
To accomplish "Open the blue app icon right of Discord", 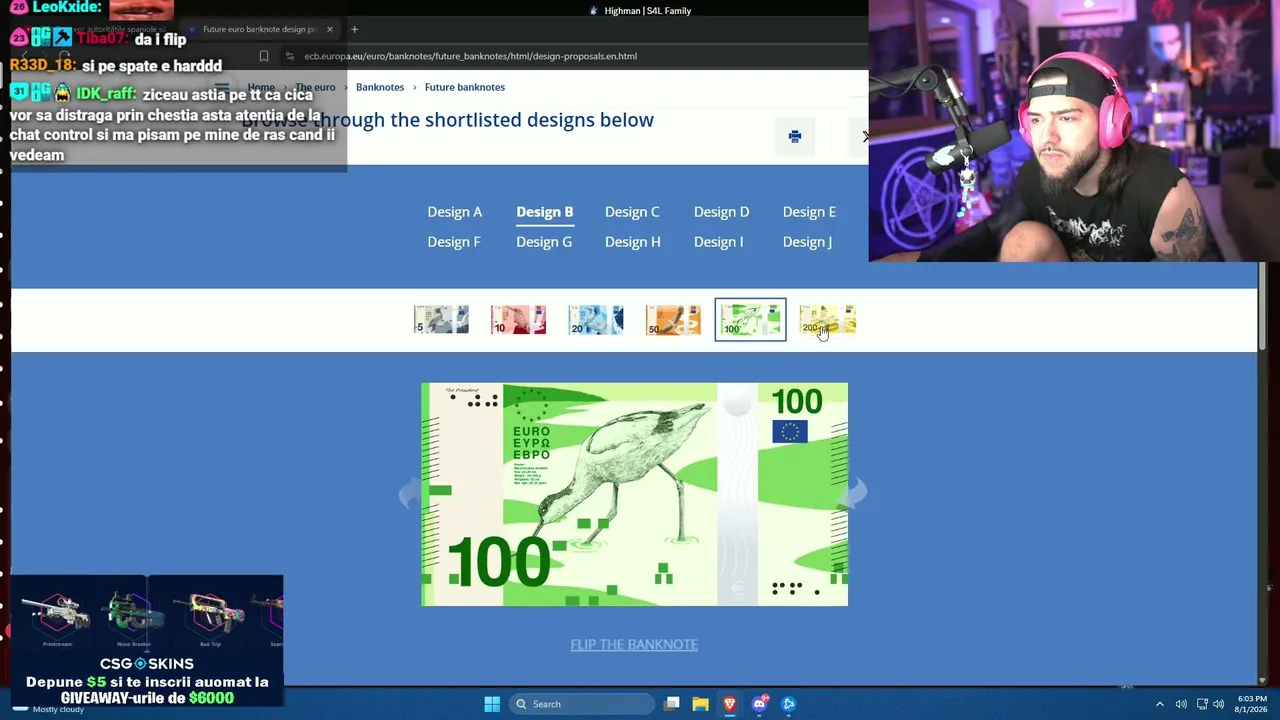I will (x=789, y=704).
